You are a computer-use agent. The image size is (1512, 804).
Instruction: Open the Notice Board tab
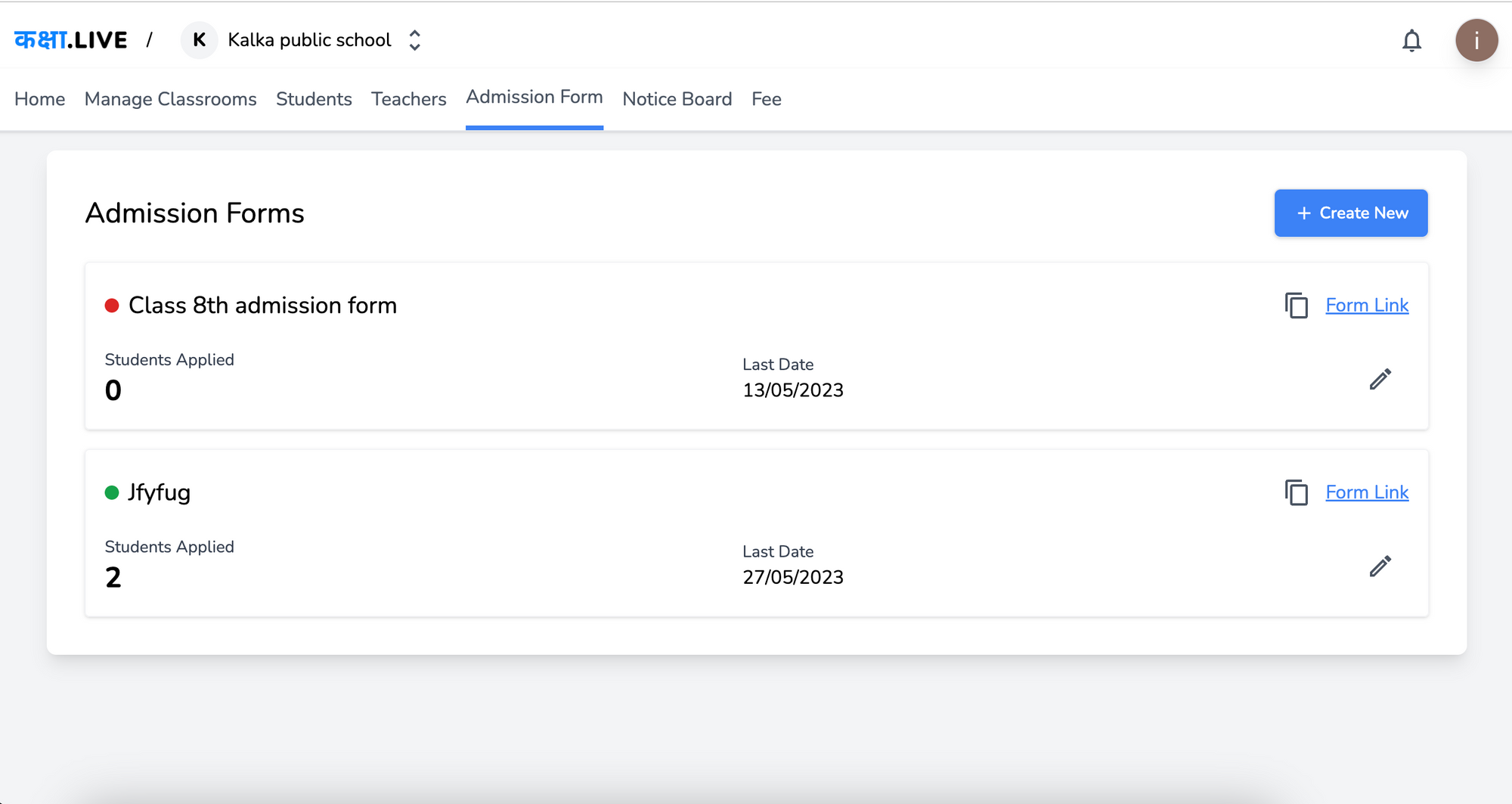[677, 99]
